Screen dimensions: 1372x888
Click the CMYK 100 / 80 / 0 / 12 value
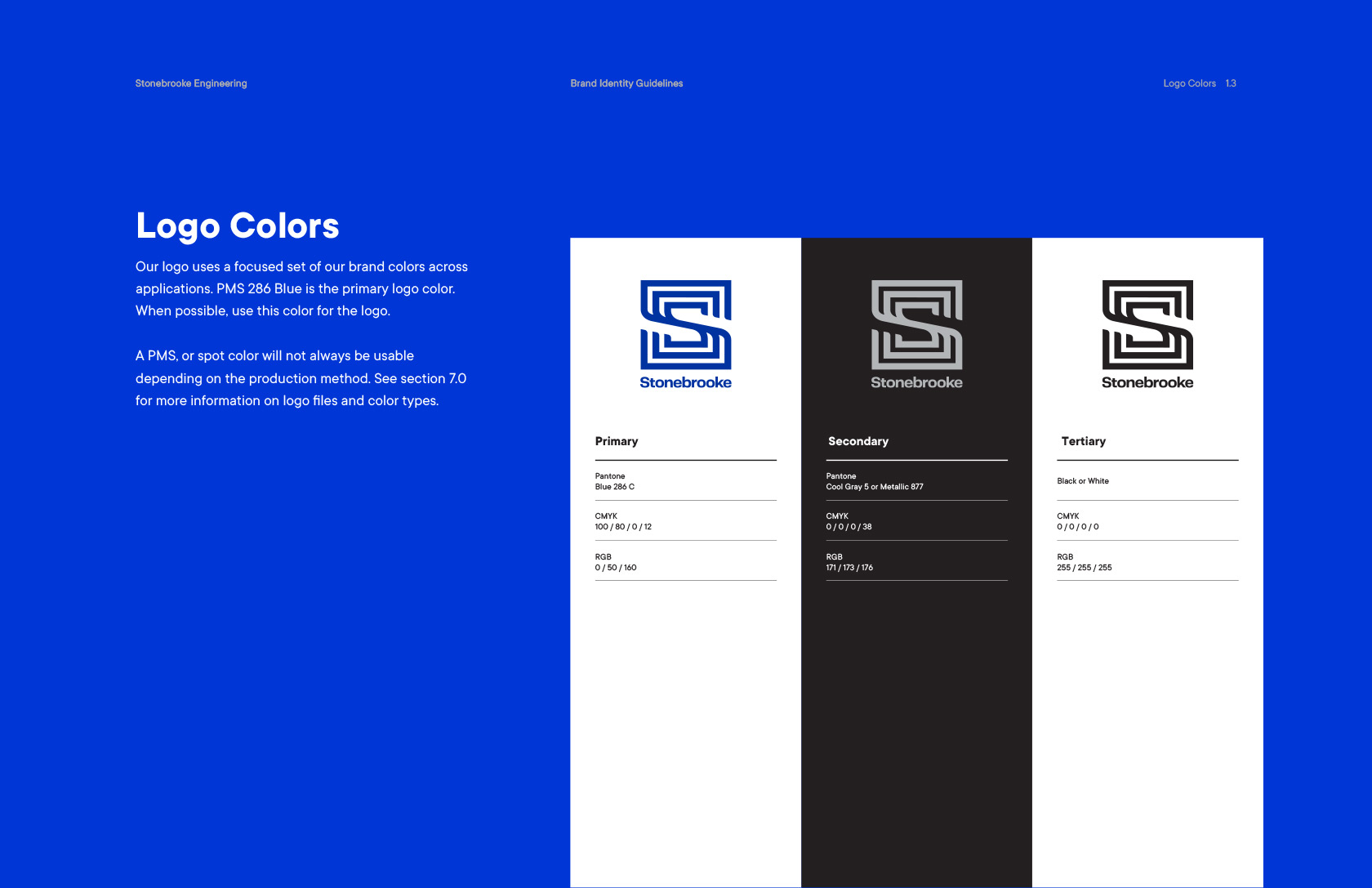tap(623, 521)
